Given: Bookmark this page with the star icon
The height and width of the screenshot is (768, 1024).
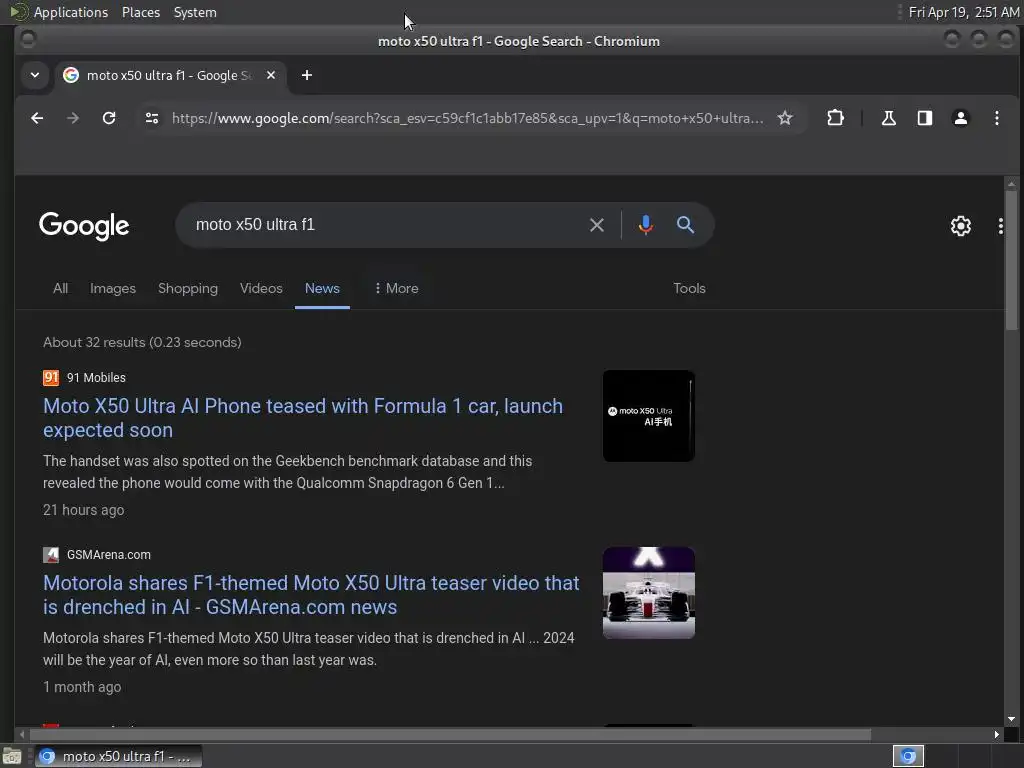Looking at the screenshot, I should [784, 118].
